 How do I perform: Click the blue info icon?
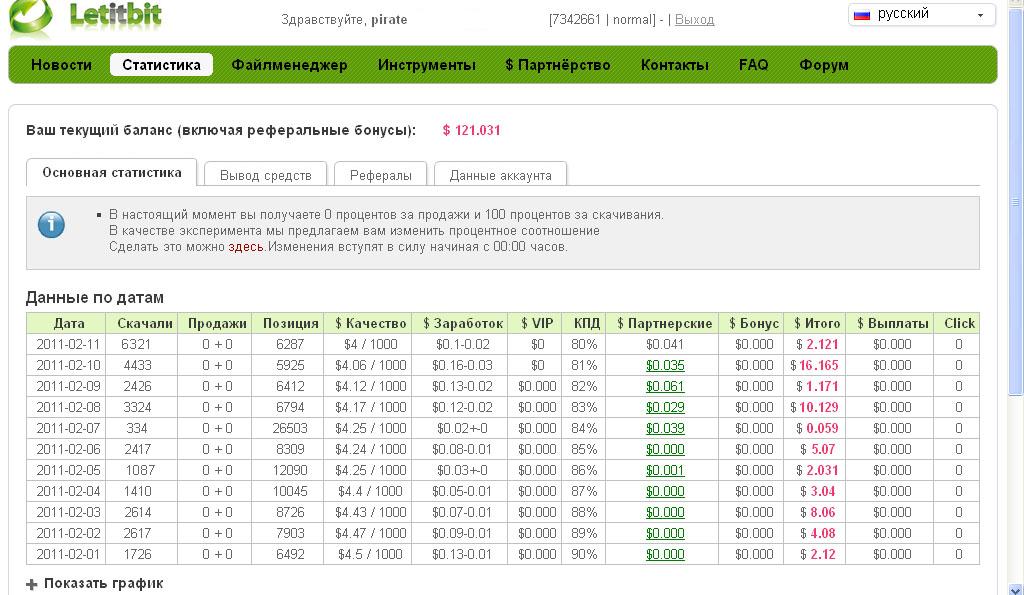51,225
